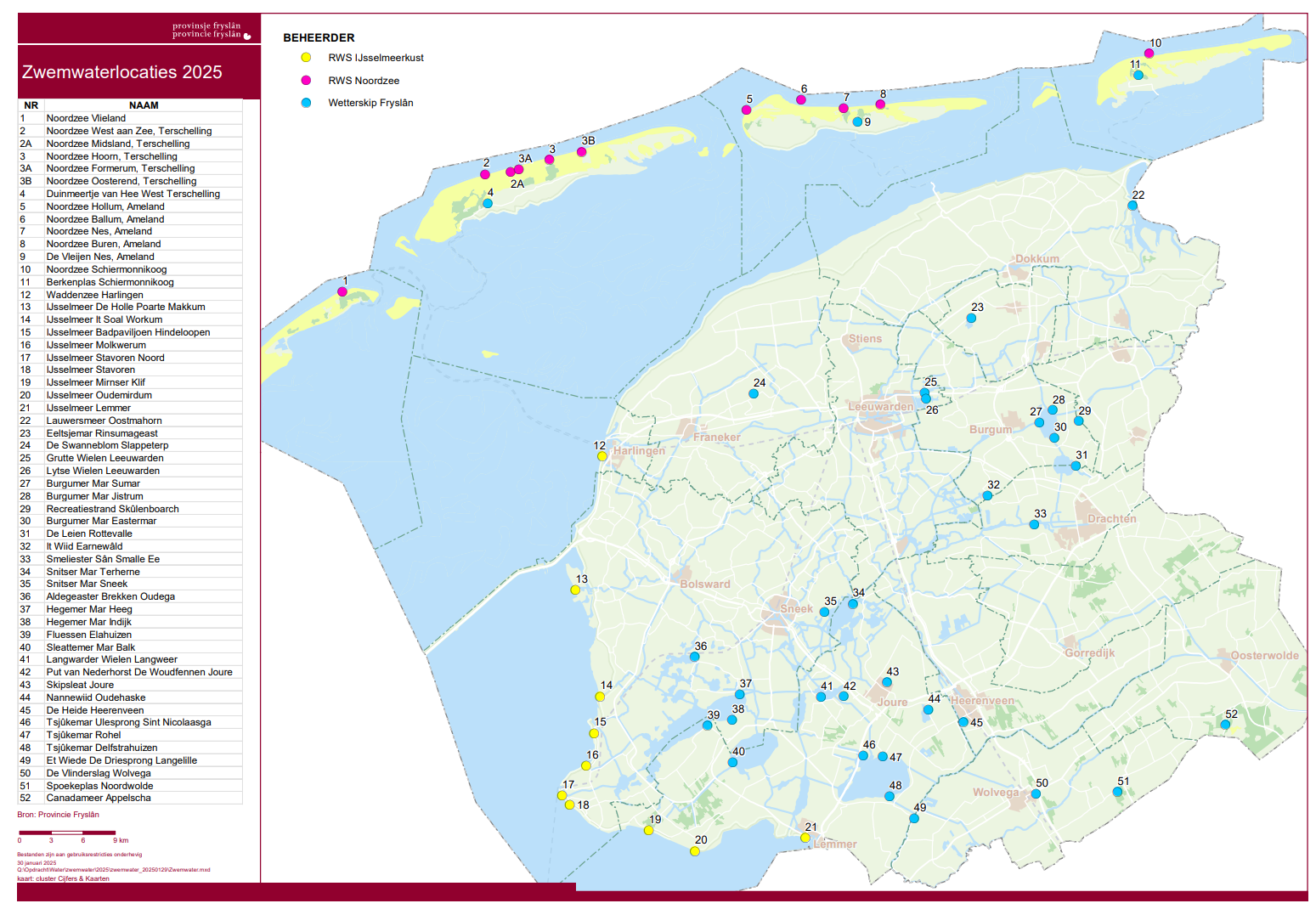Click the yellow RWS IJsselmeerkust legend dot
This screenshot has width=1316, height=909.
click(306, 58)
